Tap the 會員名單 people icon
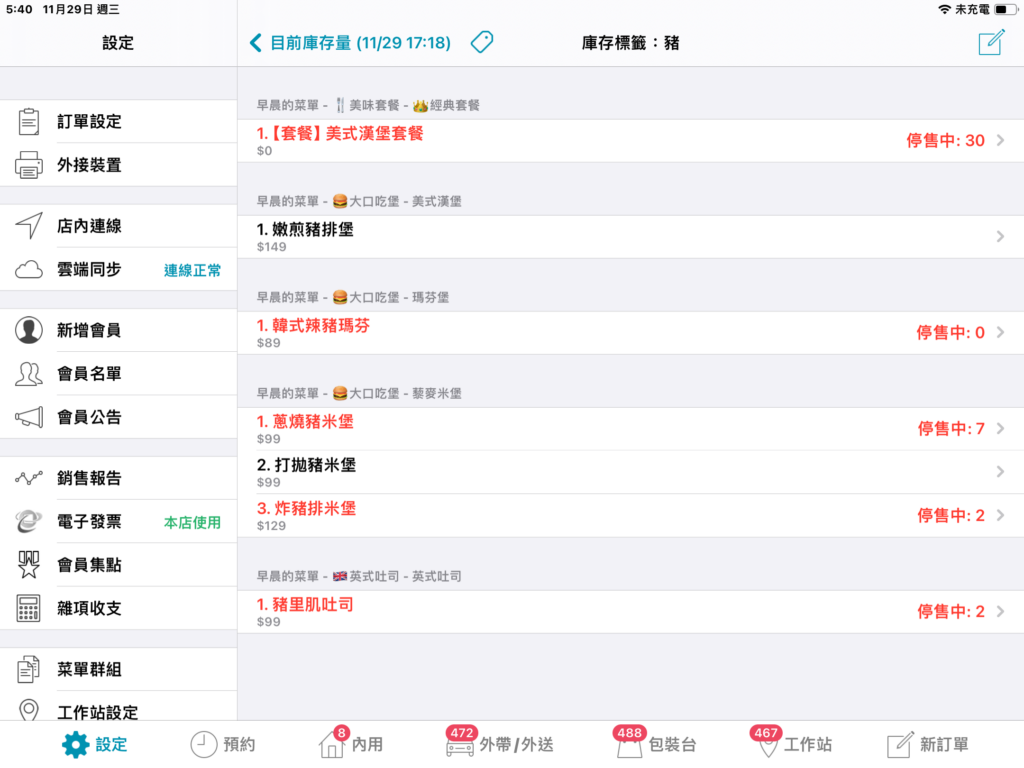The height and width of the screenshot is (768, 1024). [29, 374]
